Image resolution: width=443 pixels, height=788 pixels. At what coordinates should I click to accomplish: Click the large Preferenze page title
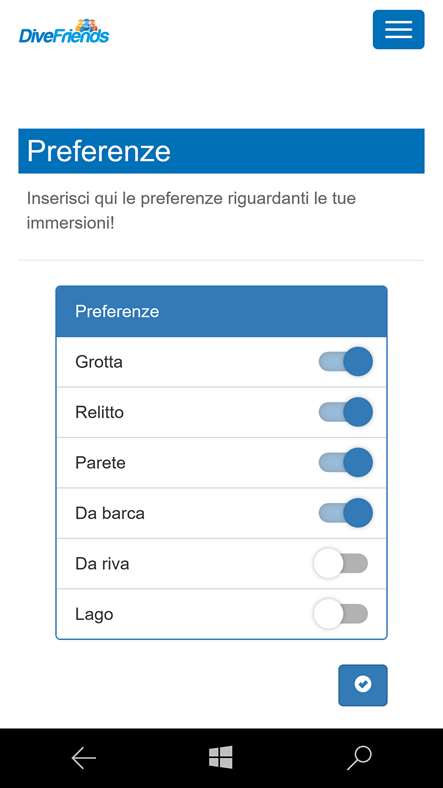[x=99, y=151]
